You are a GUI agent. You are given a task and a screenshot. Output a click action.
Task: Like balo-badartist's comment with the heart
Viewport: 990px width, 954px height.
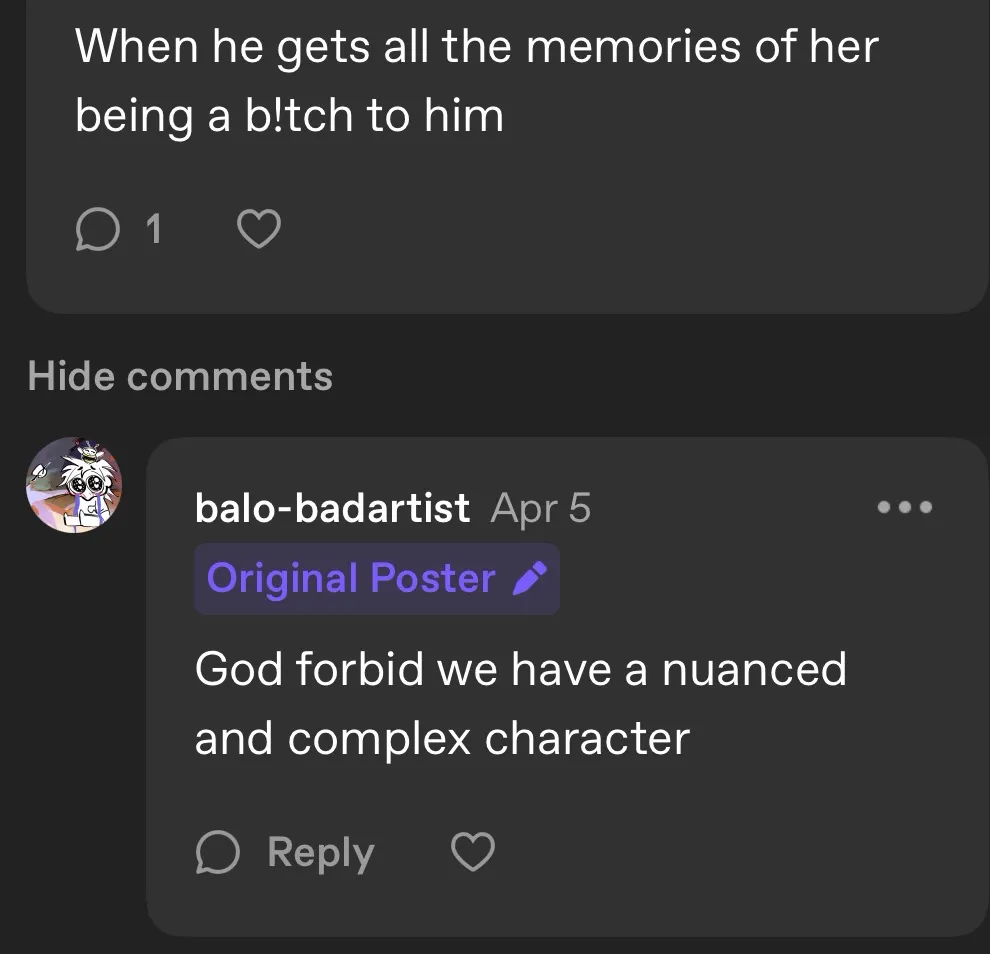[473, 853]
